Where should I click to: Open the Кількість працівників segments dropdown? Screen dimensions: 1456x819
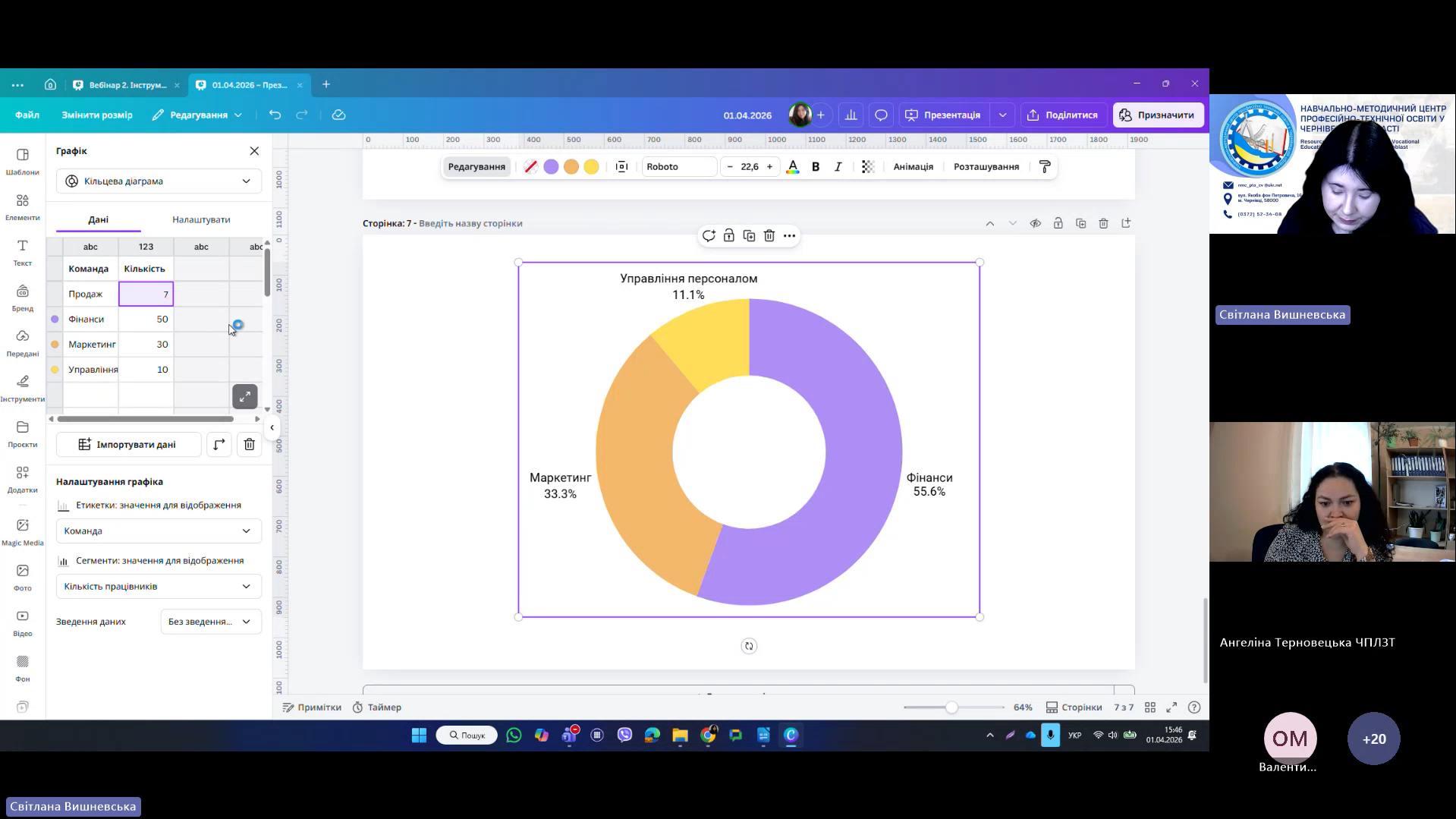click(x=159, y=586)
